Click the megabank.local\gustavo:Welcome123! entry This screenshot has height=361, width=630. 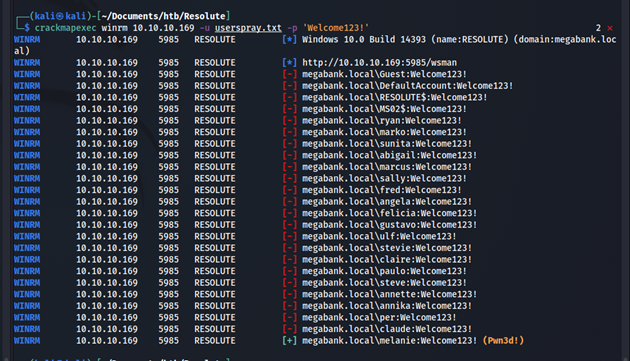pyautogui.click(x=390, y=225)
